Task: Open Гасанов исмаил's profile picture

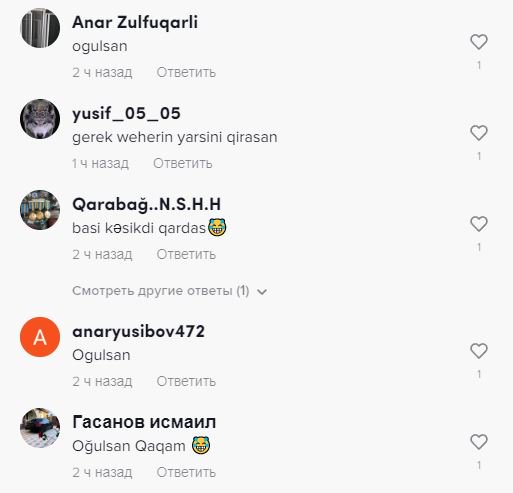Action: [x=40, y=428]
